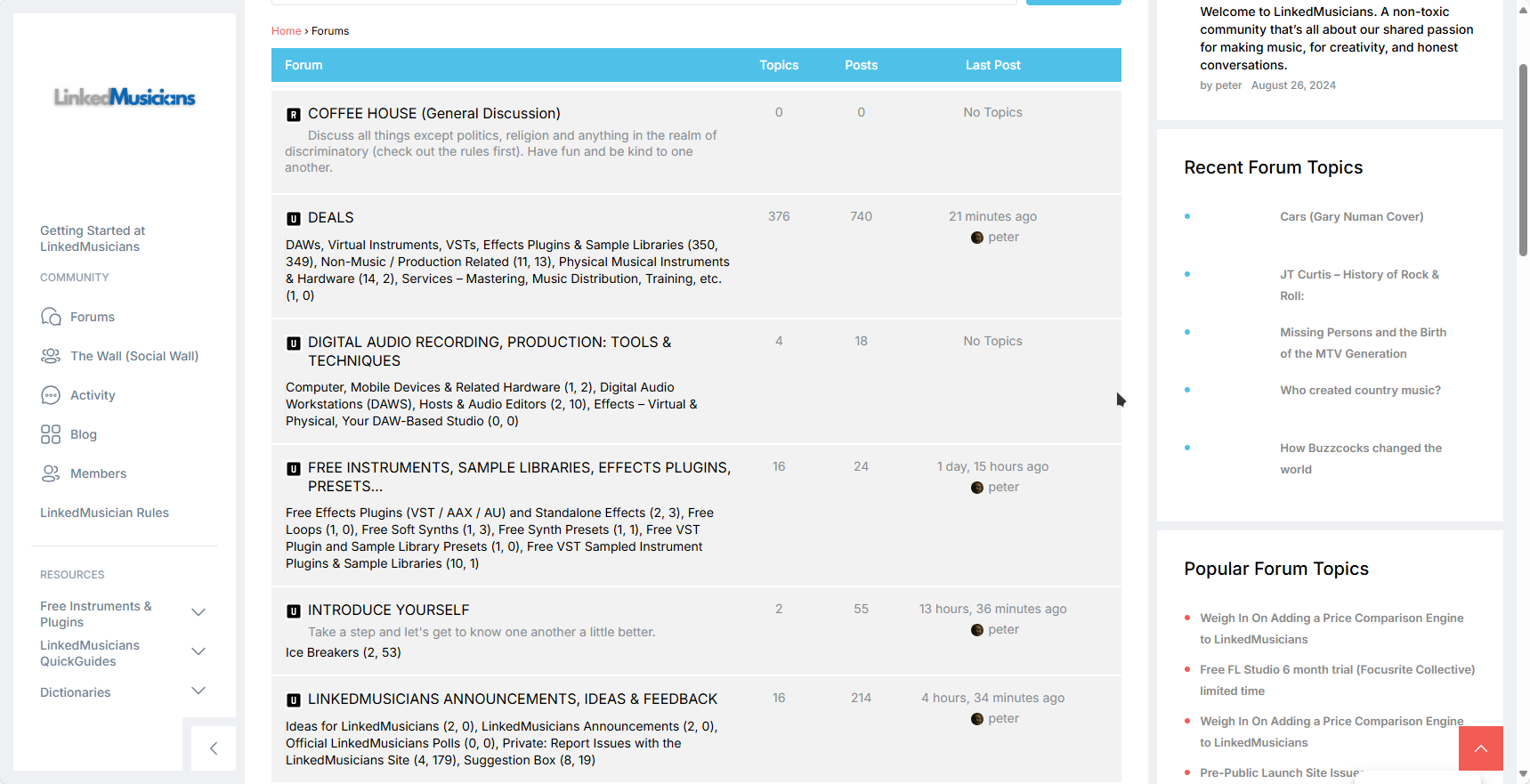The width and height of the screenshot is (1530, 784).
Task: Open Pre-Public Launch Site Issues topic
Action: pyautogui.click(x=1282, y=772)
